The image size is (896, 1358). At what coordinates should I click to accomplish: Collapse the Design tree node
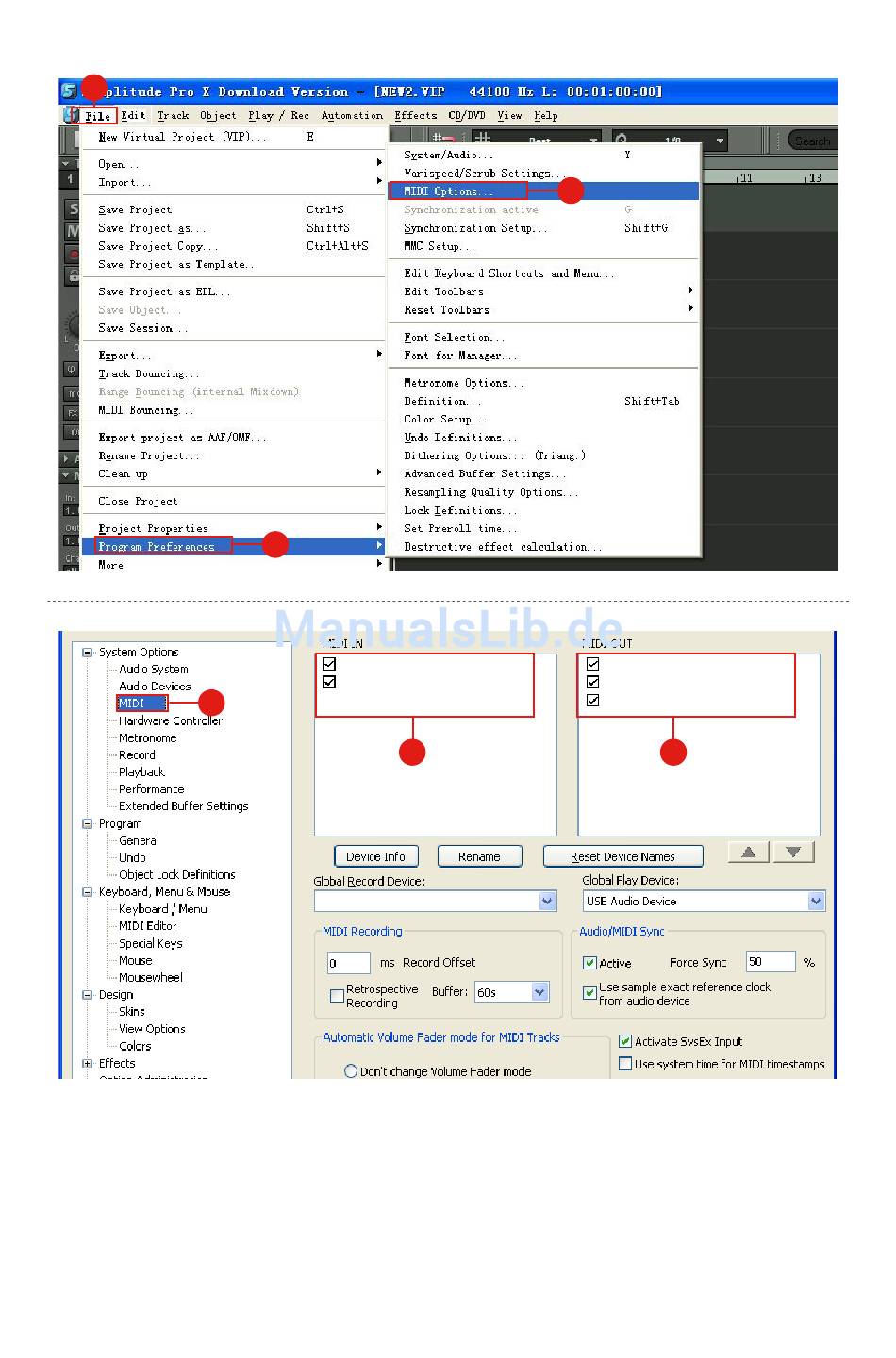88,995
